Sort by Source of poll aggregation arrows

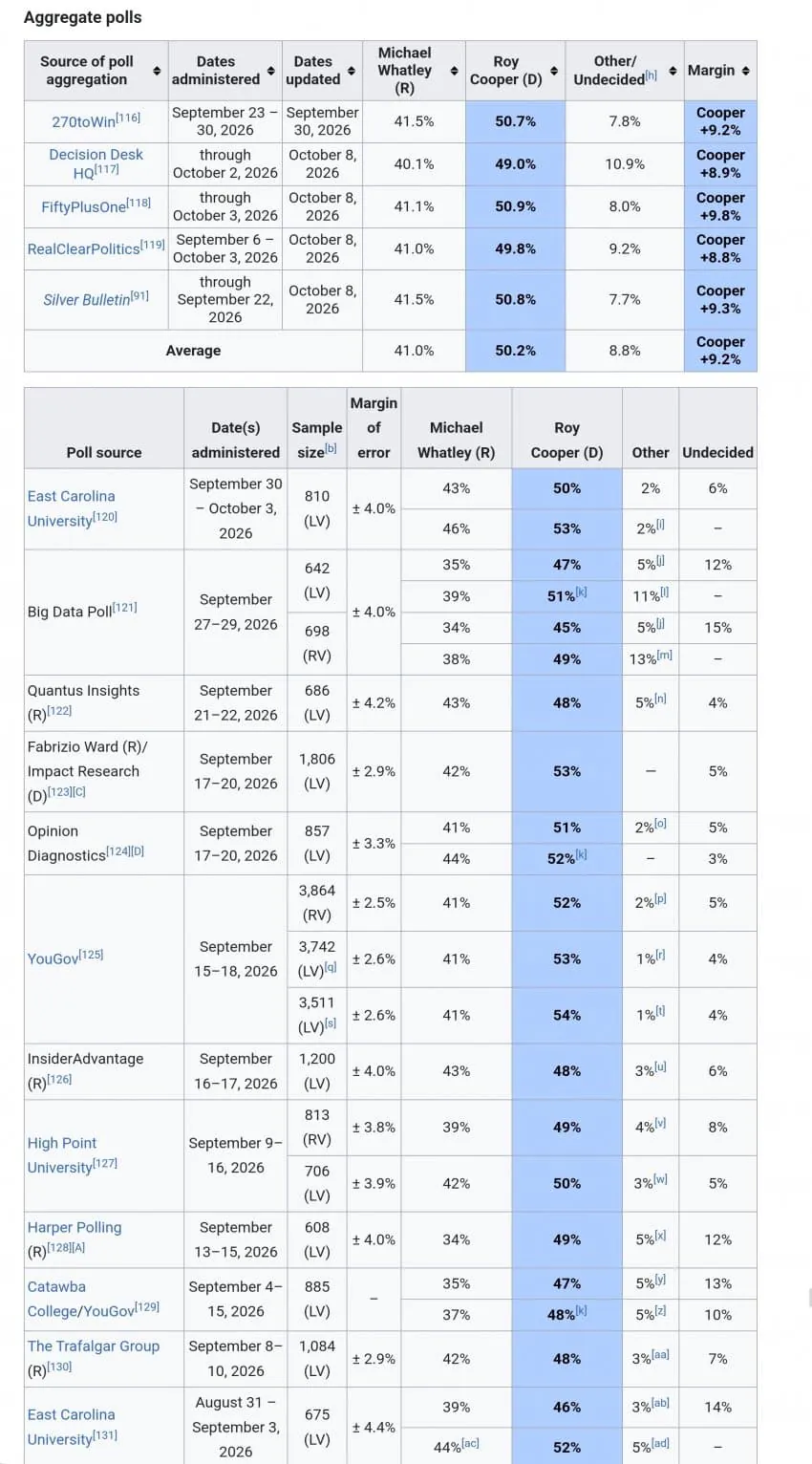tap(157, 71)
